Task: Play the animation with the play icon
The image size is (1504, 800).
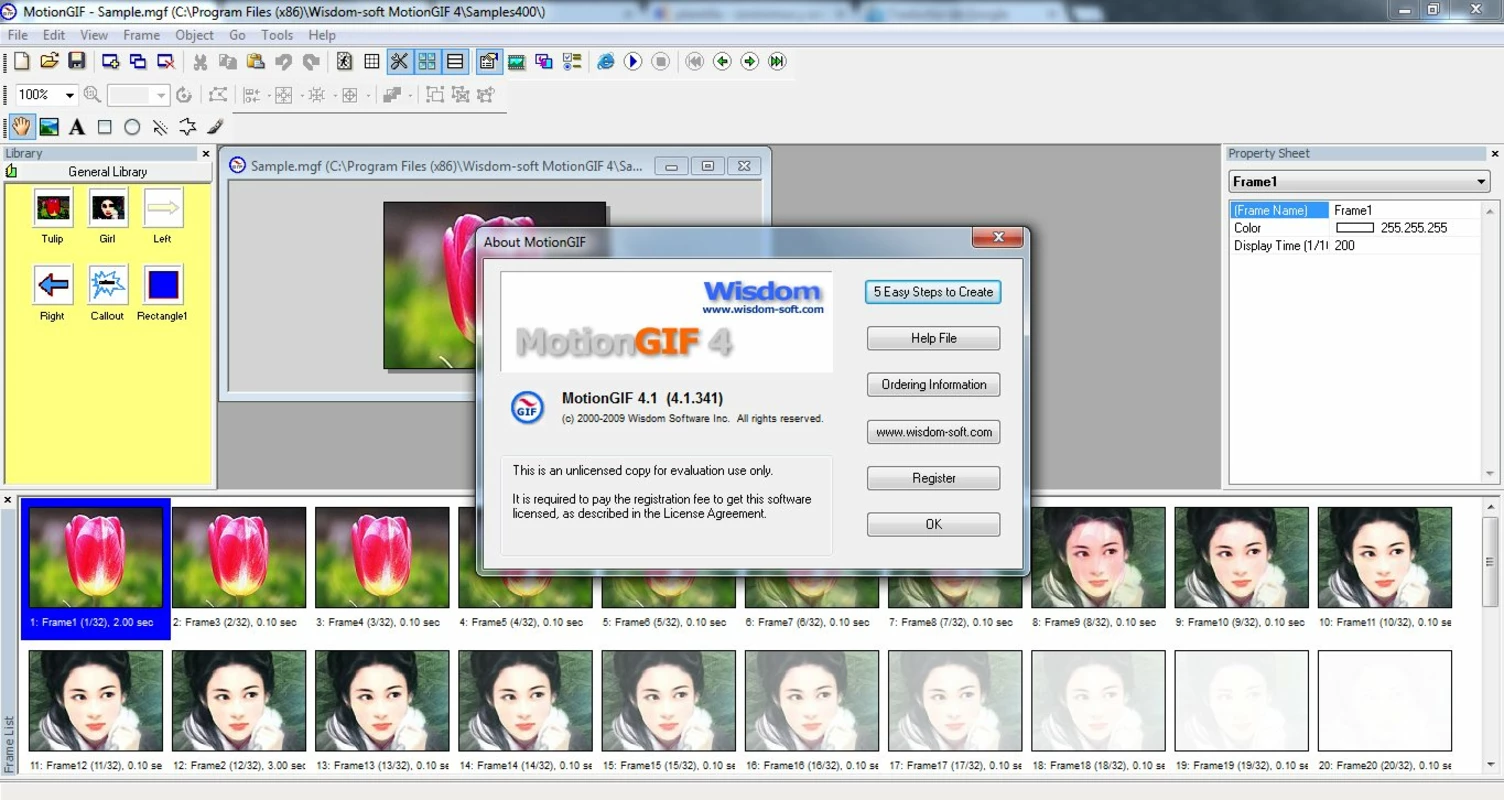Action: coord(633,61)
